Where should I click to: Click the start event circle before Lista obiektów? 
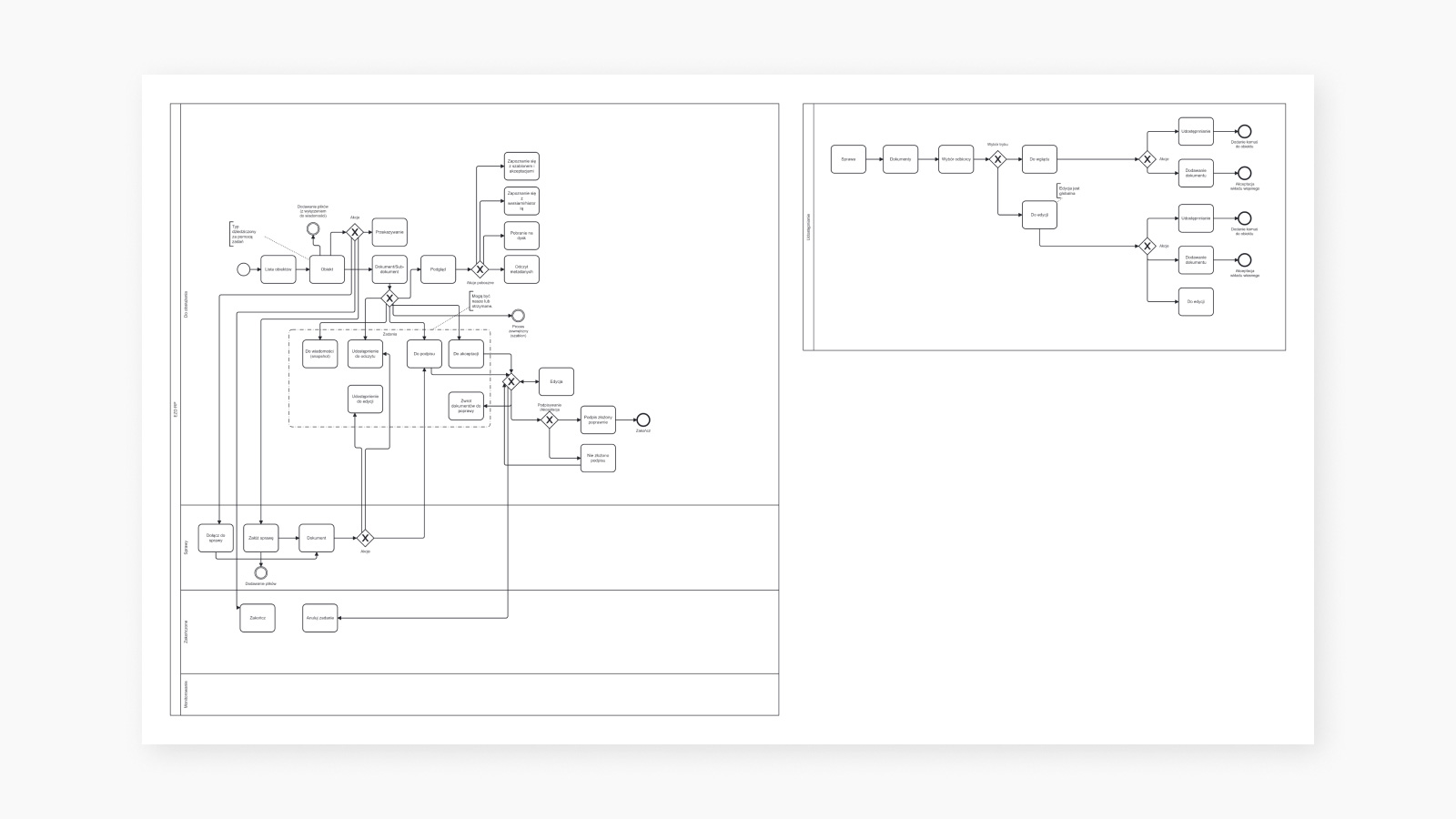[243, 269]
